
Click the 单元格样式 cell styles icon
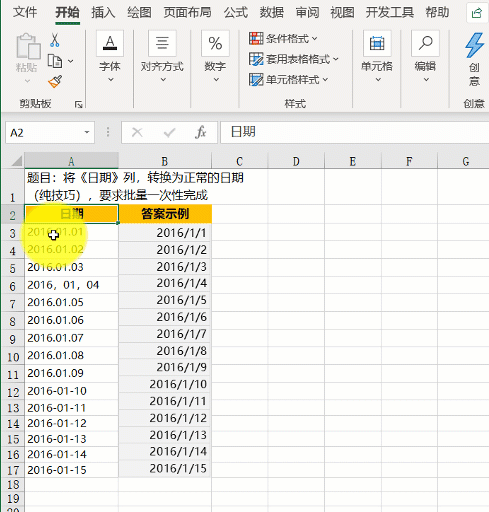pos(256,80)
